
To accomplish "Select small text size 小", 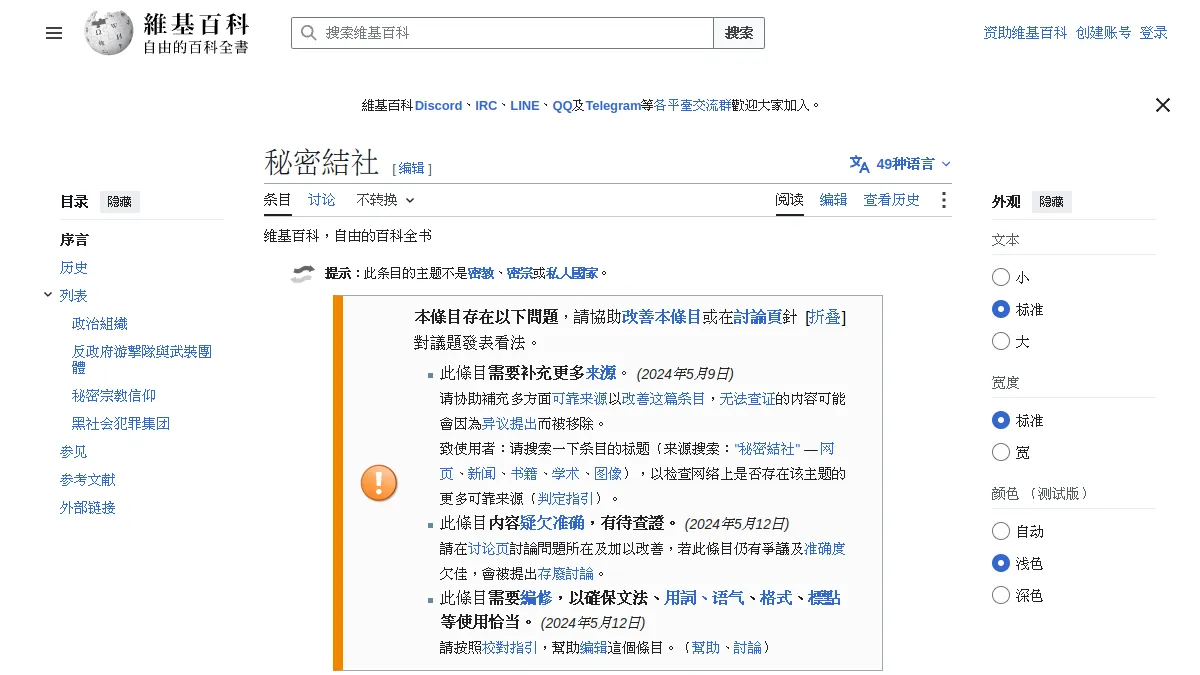I will point(1001,277).
